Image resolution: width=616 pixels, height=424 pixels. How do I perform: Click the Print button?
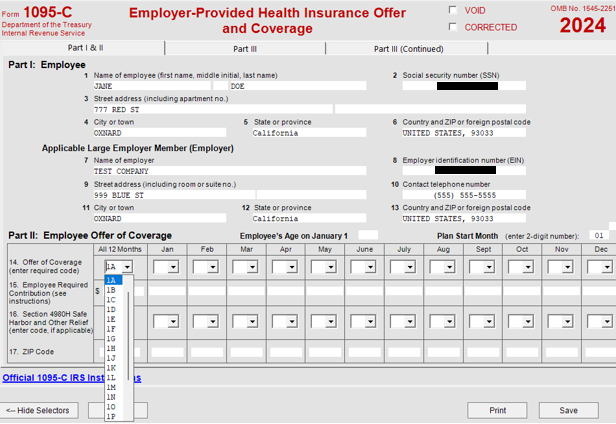(497, 410)
